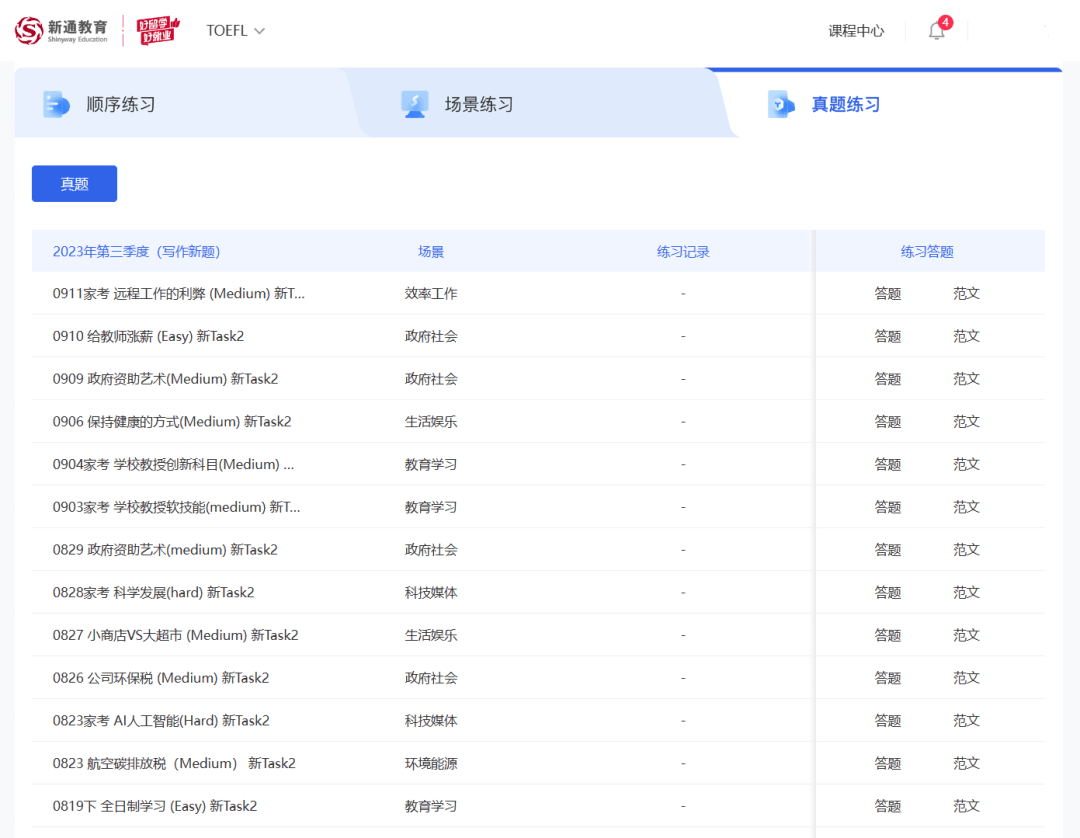
Task: Open 范文 for 0909 政府资助艺术
Action: click(966, 379)
